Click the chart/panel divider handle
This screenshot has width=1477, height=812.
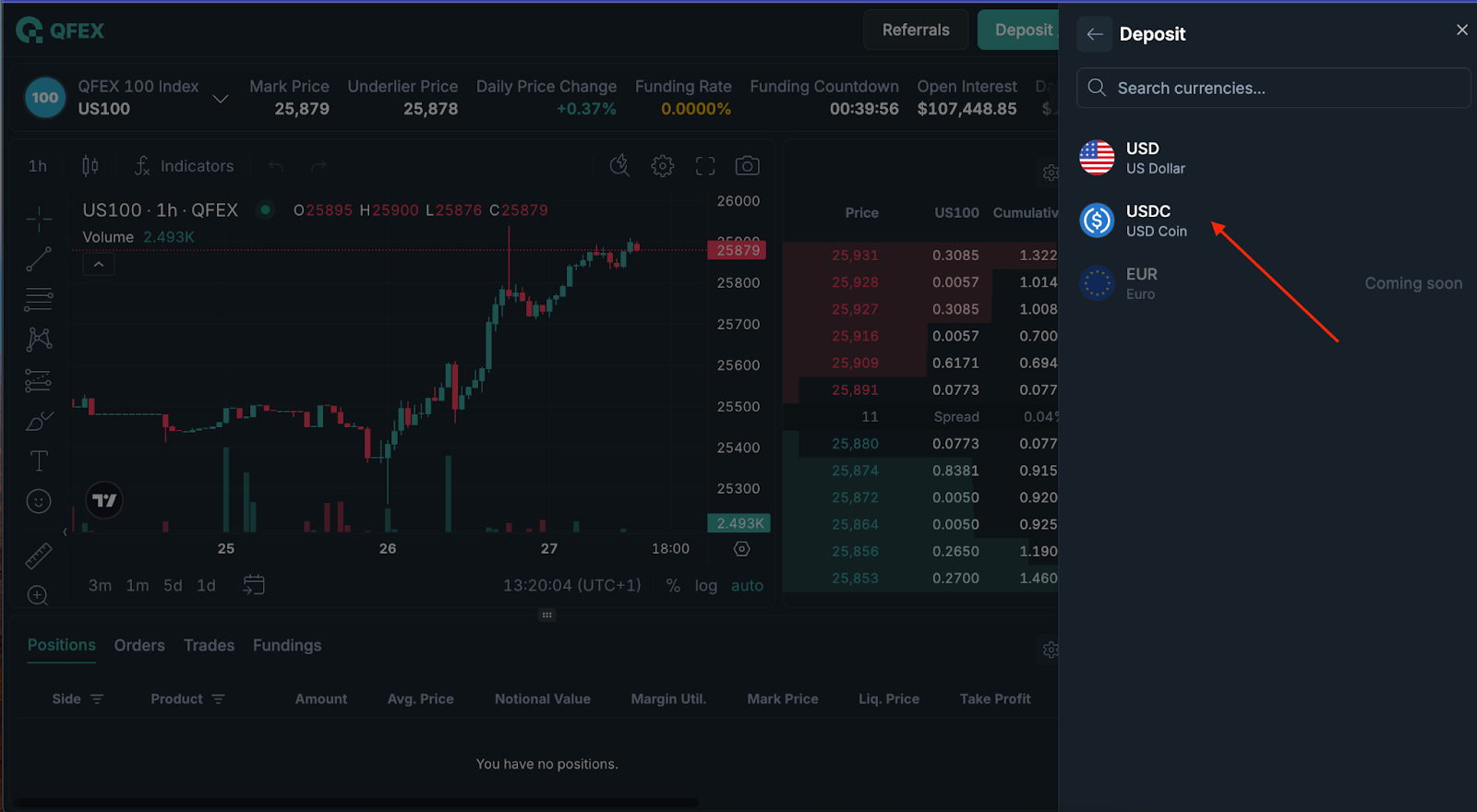546,615
